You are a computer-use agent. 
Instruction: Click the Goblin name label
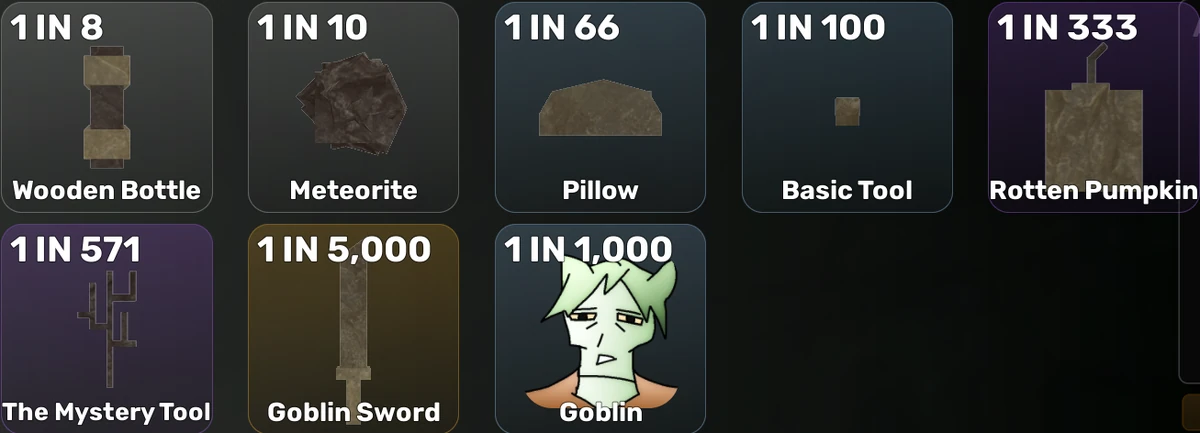tap(600, 412)
